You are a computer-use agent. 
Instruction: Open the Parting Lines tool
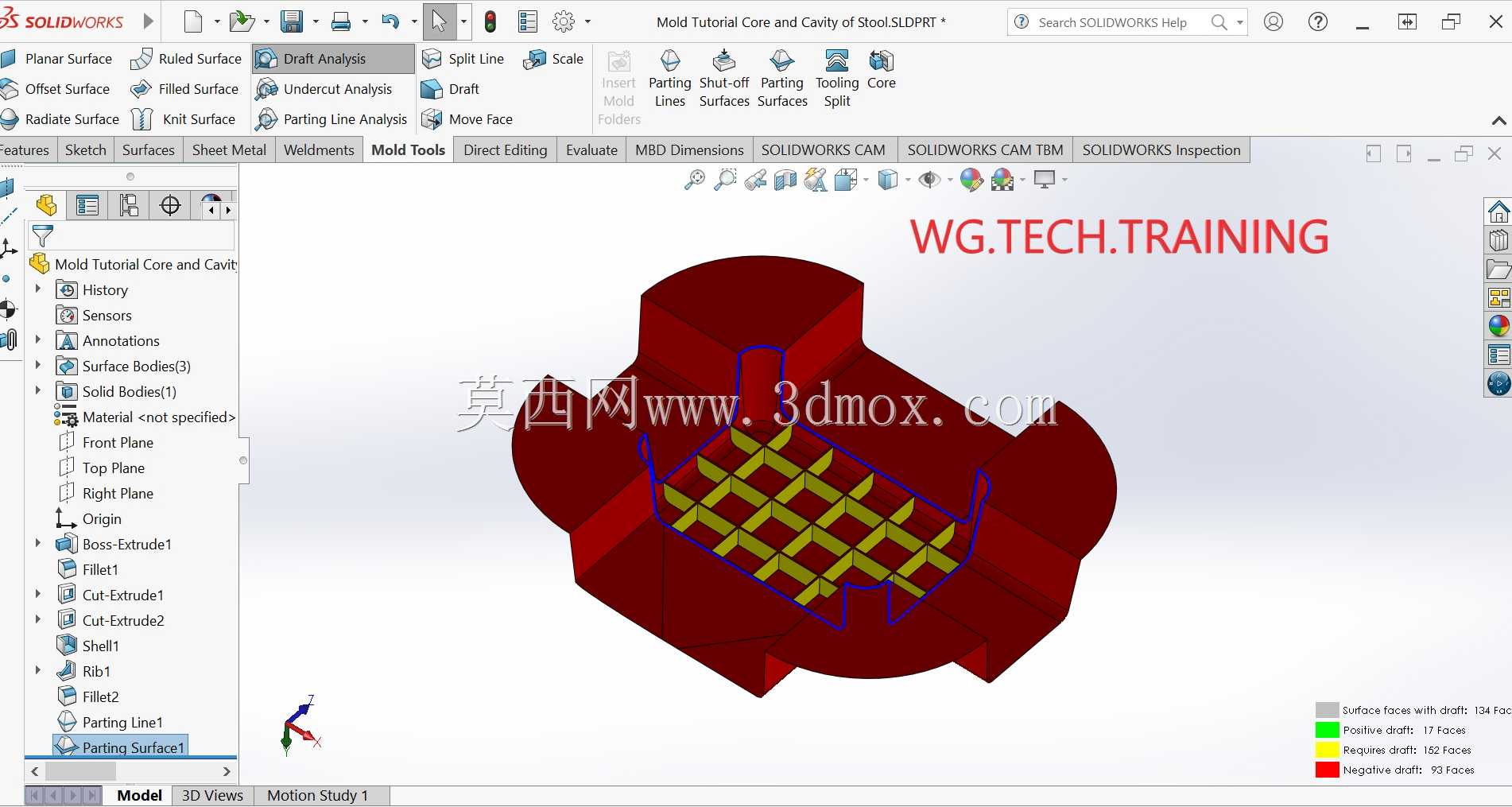670,79
